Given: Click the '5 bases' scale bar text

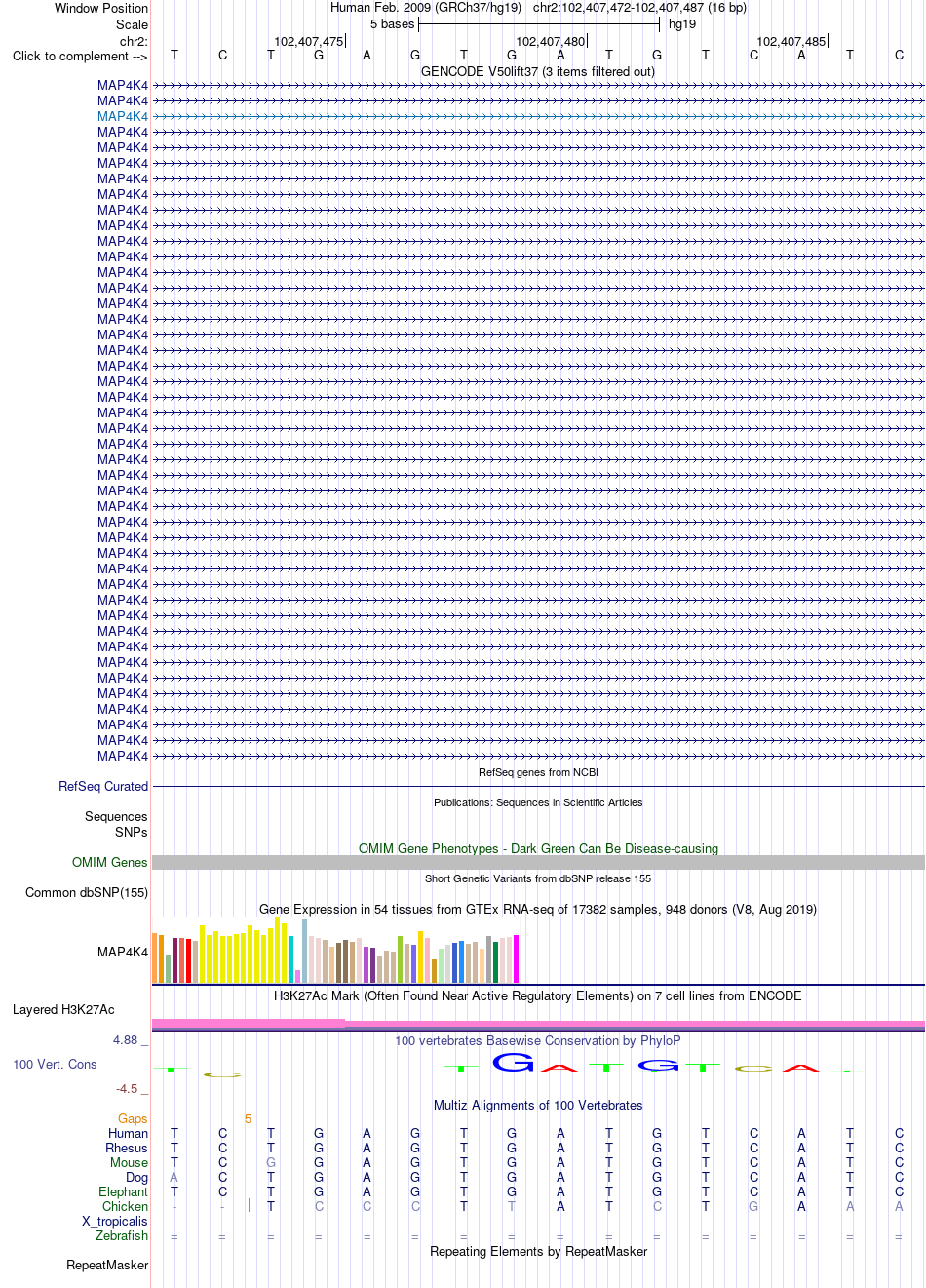Looking at the screenshot, I should point(392,23).
